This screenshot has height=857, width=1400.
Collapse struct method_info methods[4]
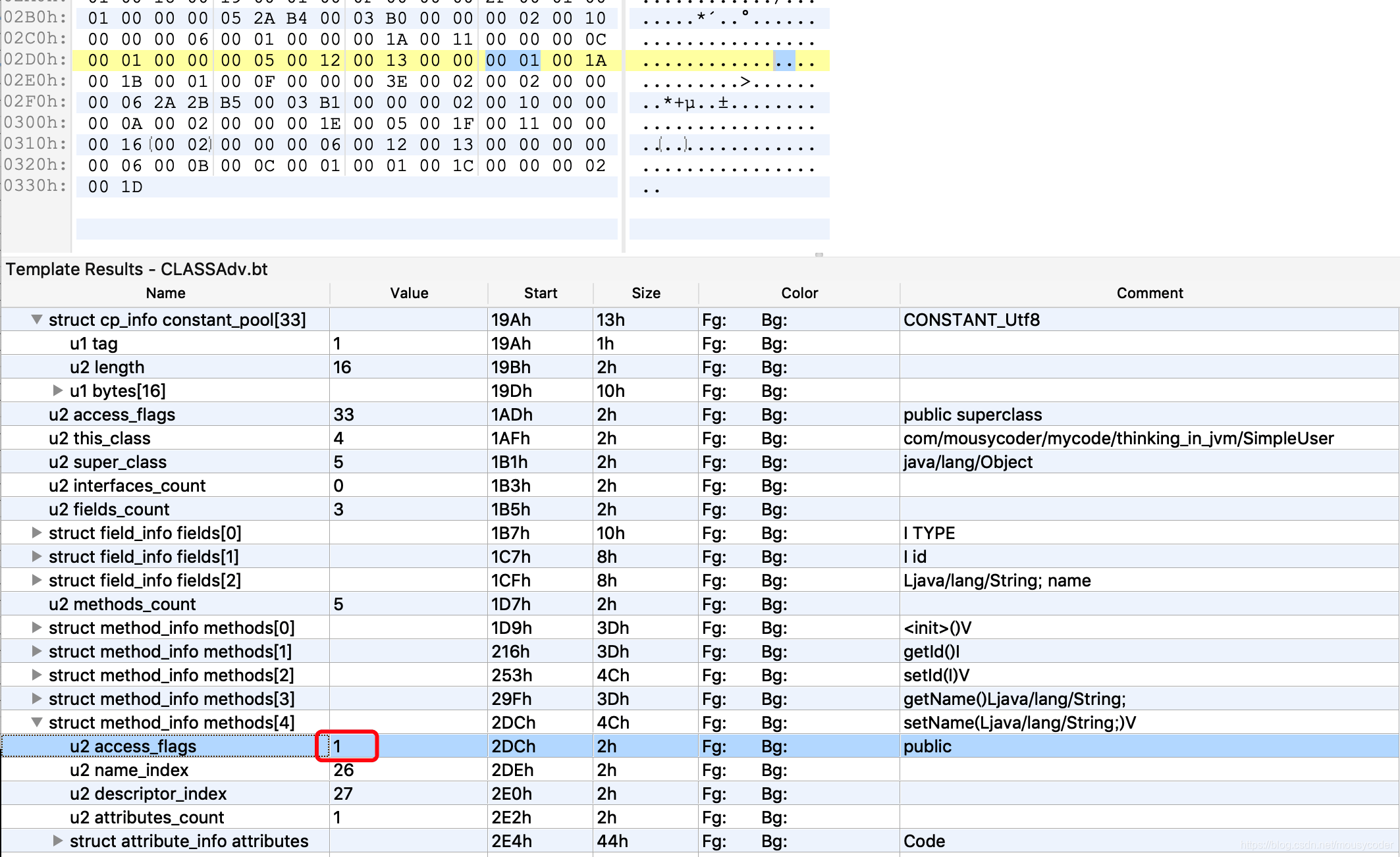tap(37, 723)
